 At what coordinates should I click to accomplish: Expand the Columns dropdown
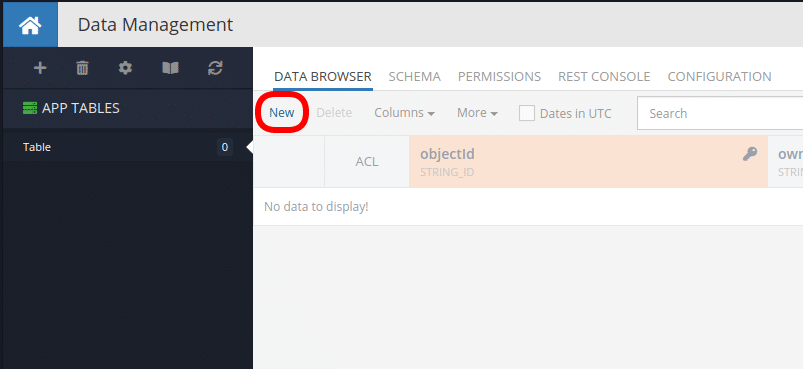pos(405,113)
